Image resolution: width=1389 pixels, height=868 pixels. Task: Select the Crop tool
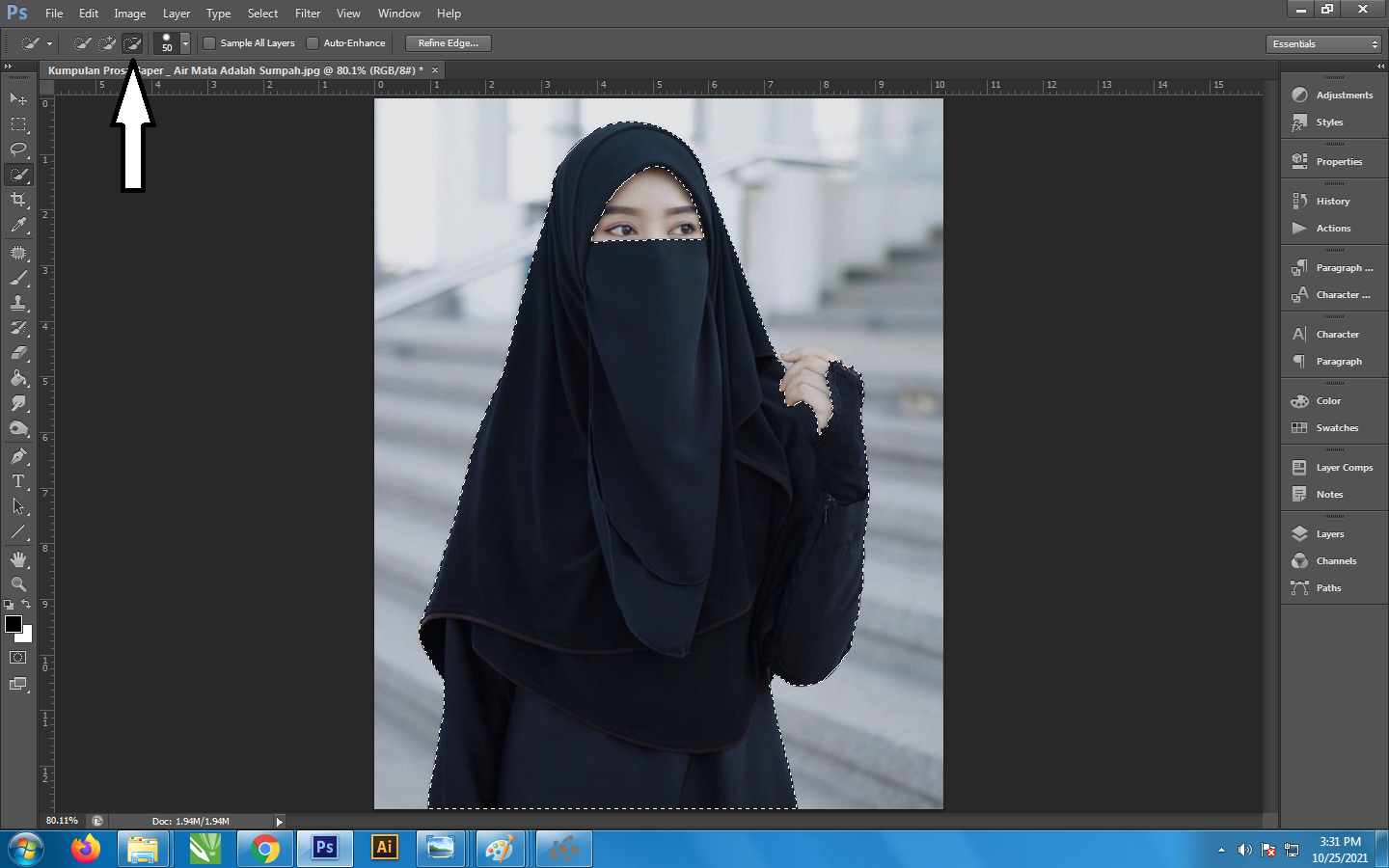[18, 200]
